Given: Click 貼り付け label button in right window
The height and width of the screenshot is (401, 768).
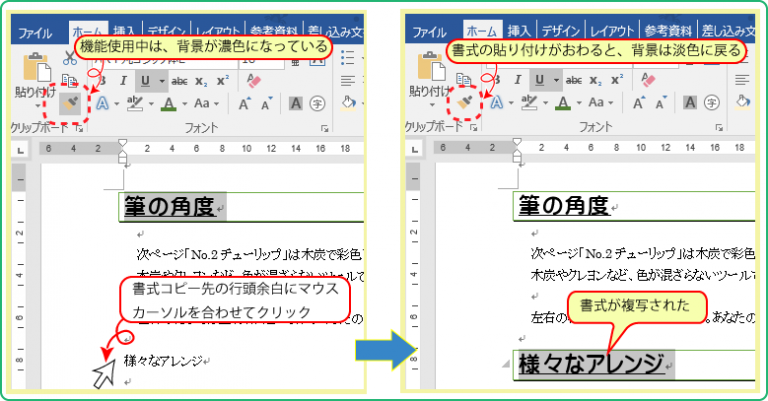Looking at the screenshot, I should point(429,91).
